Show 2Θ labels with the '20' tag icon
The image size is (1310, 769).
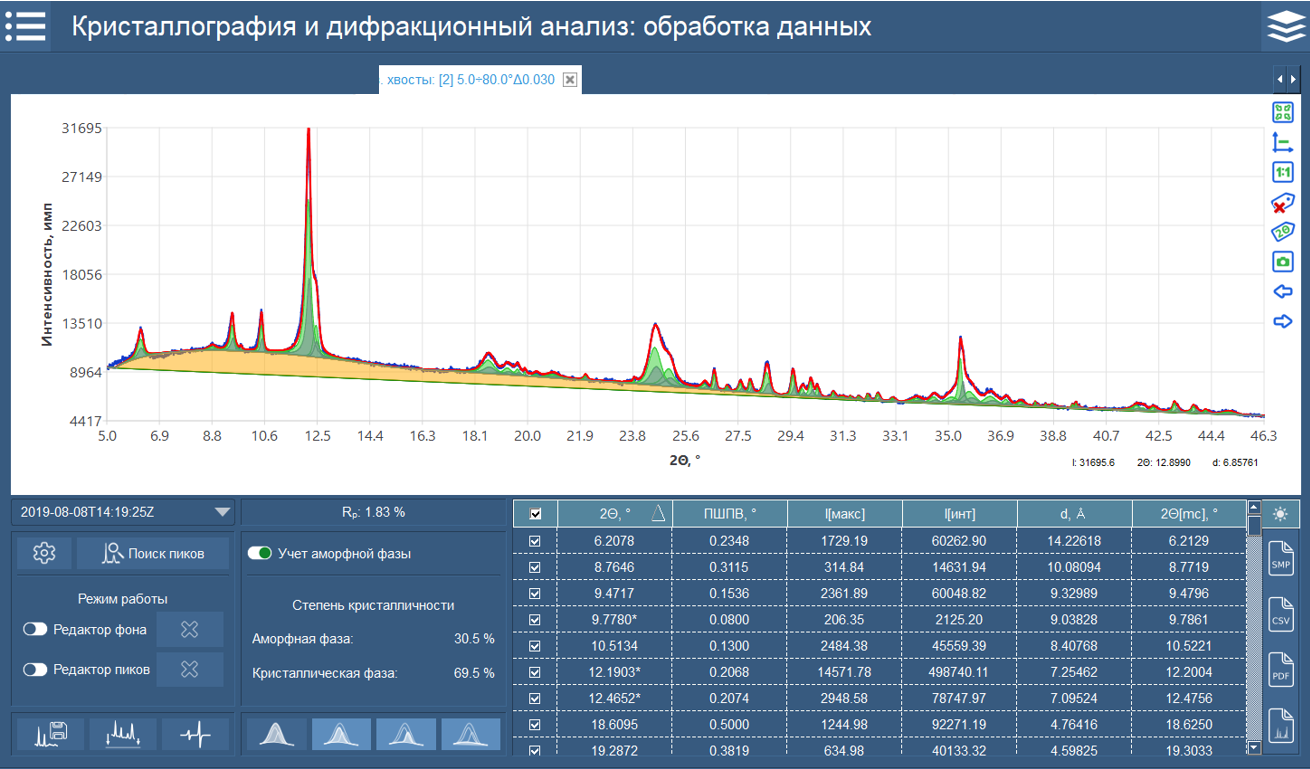1282,231
